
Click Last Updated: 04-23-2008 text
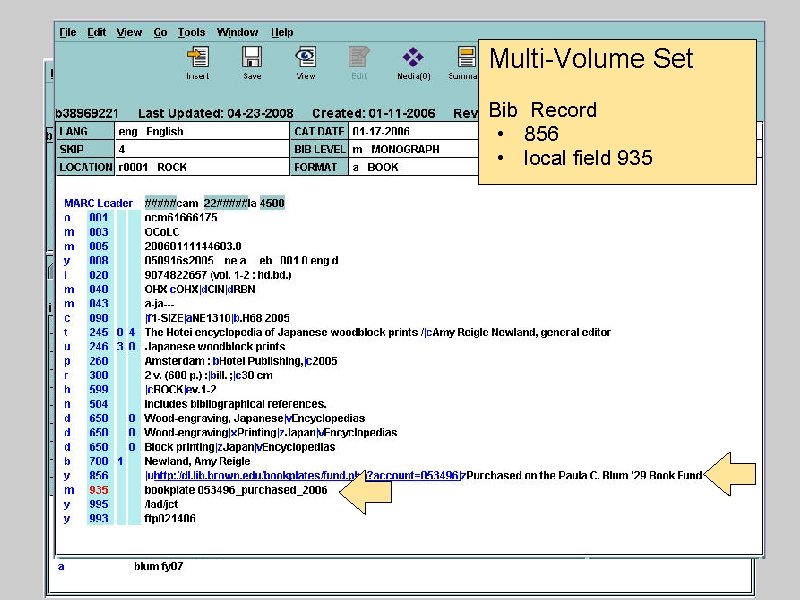pyautogui.click(x=216, y=113)
